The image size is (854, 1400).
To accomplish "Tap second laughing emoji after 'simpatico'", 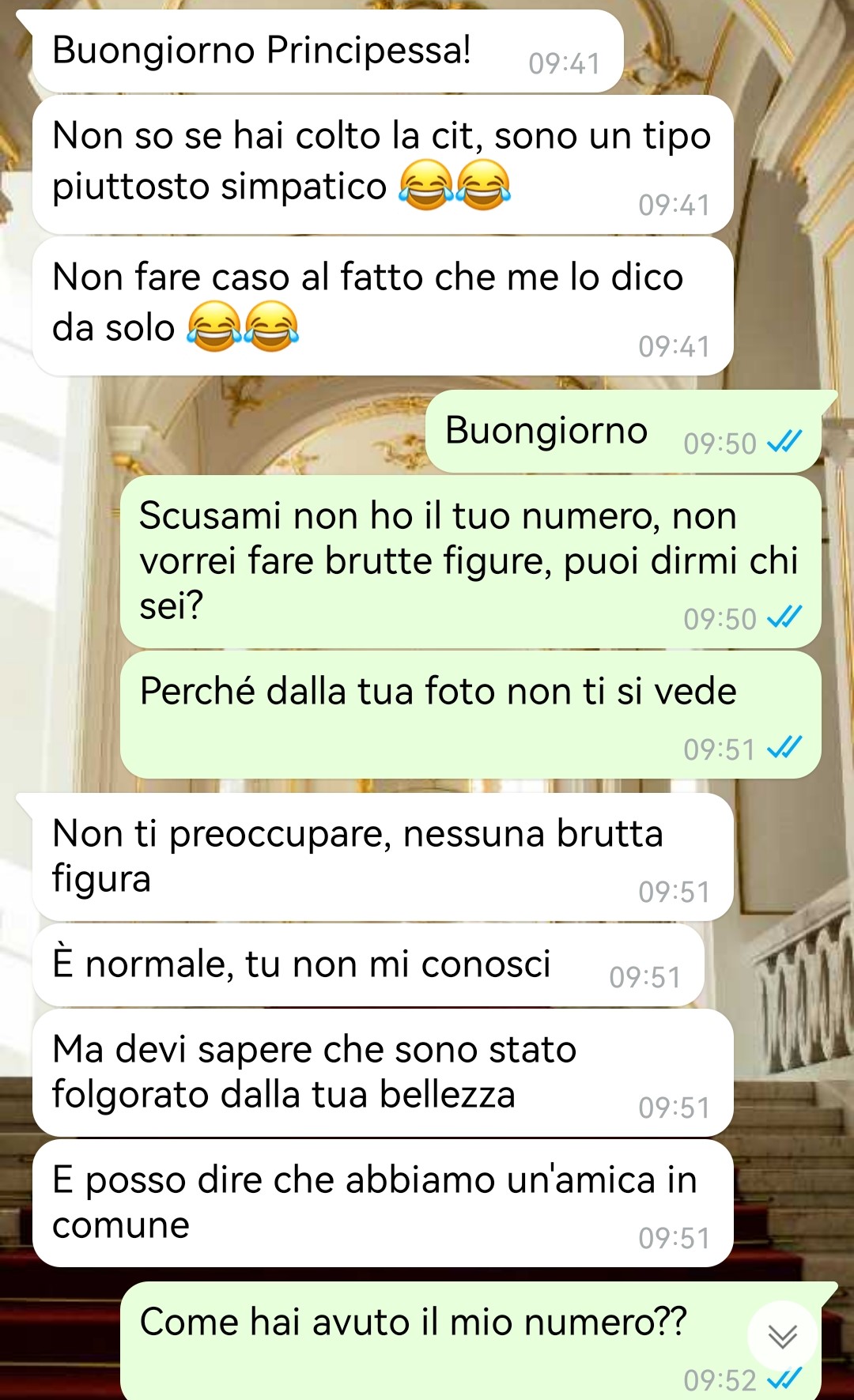I will coord(483,184).
